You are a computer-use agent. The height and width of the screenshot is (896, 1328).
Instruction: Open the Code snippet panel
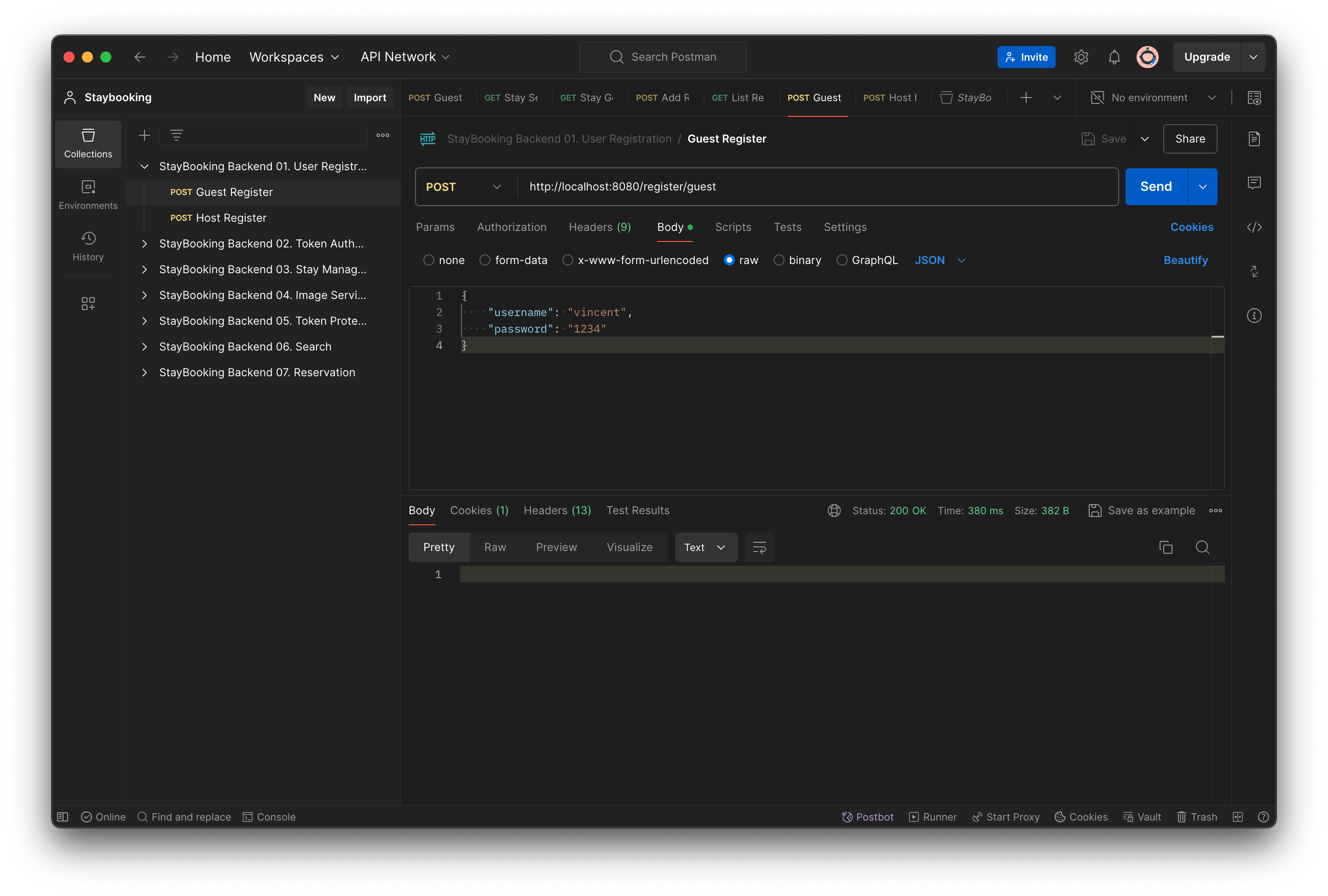[x=1255, y=227]
